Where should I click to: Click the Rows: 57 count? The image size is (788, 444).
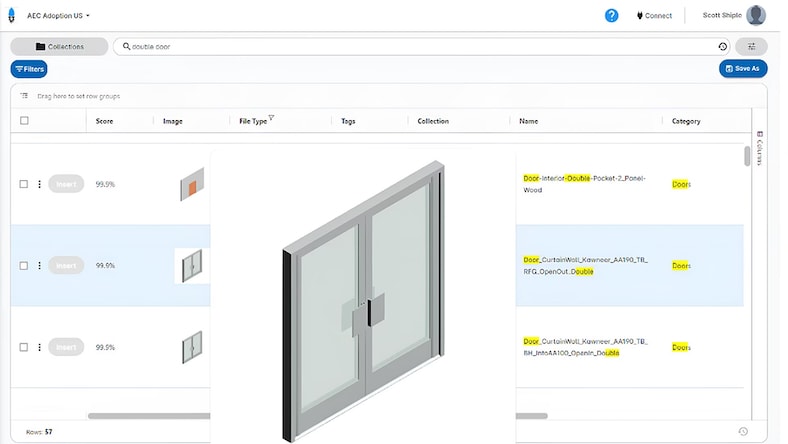(39, 431)
